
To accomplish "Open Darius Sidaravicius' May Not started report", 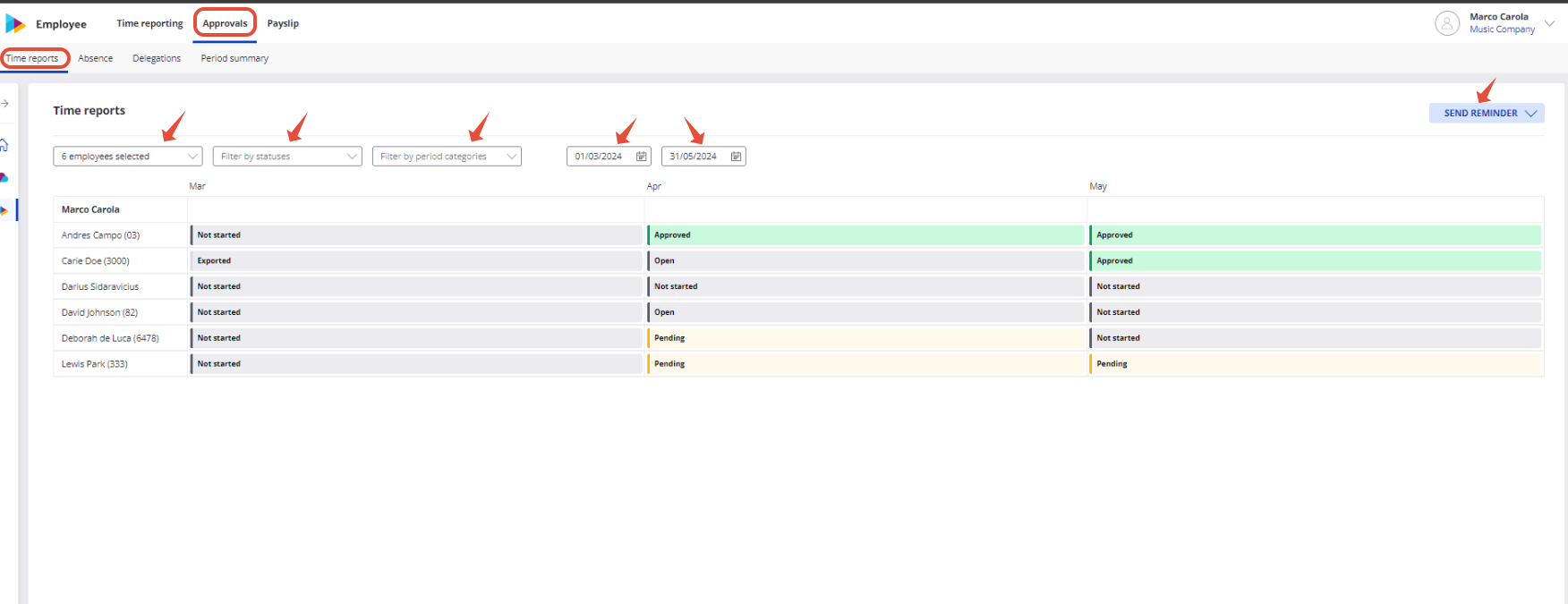I will tap(1315, 287).
